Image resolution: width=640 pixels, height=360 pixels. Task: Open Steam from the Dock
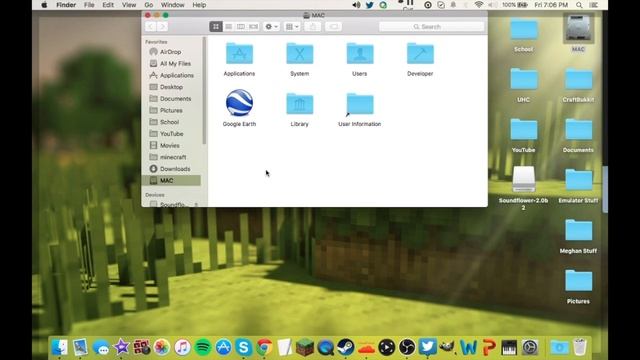click(x=346, y=347)
